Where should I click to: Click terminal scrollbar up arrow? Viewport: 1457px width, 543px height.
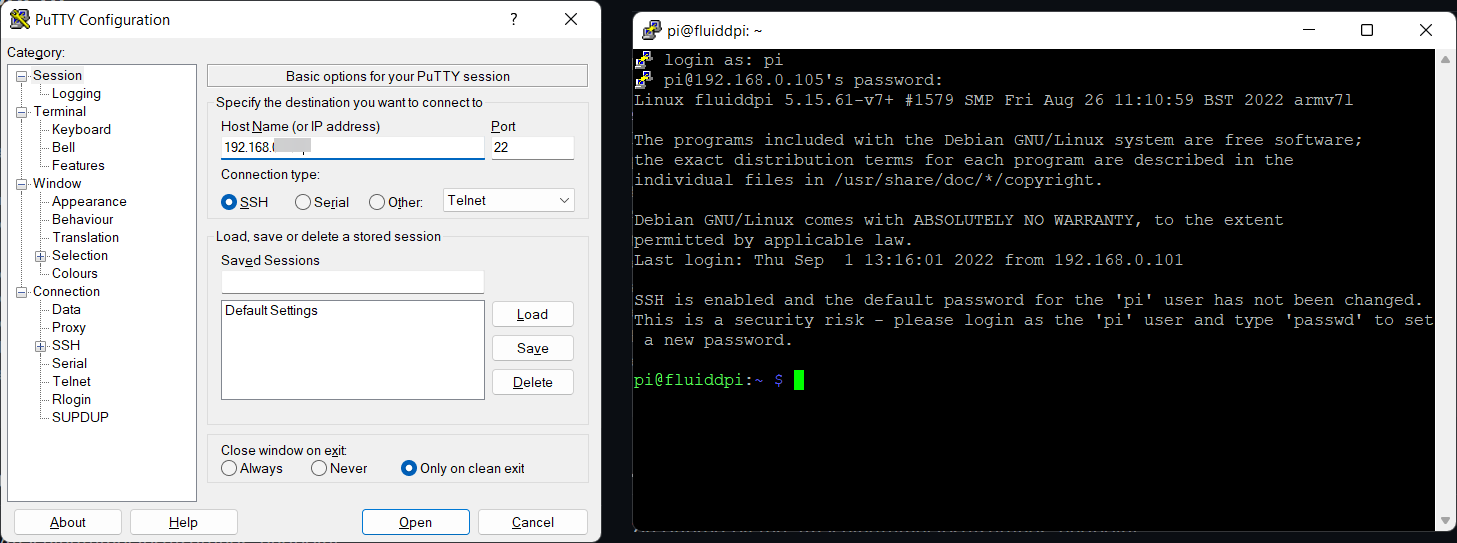point(1445,59)
